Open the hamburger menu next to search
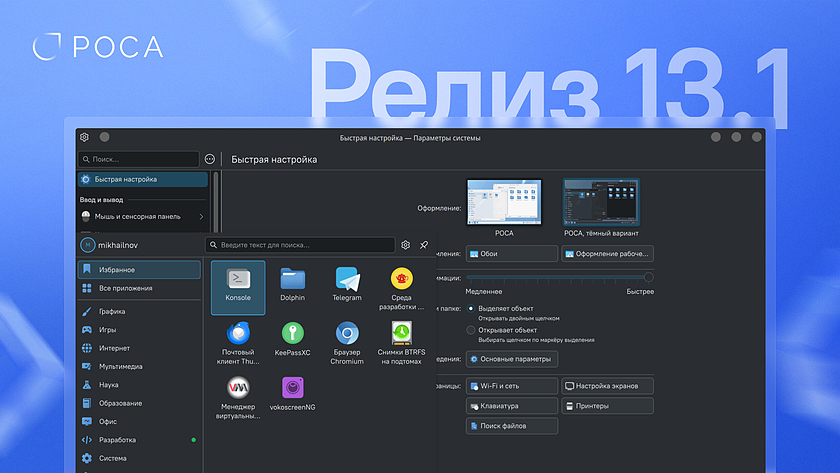This screenshot has height=473, width=840. tap(209, 159)
